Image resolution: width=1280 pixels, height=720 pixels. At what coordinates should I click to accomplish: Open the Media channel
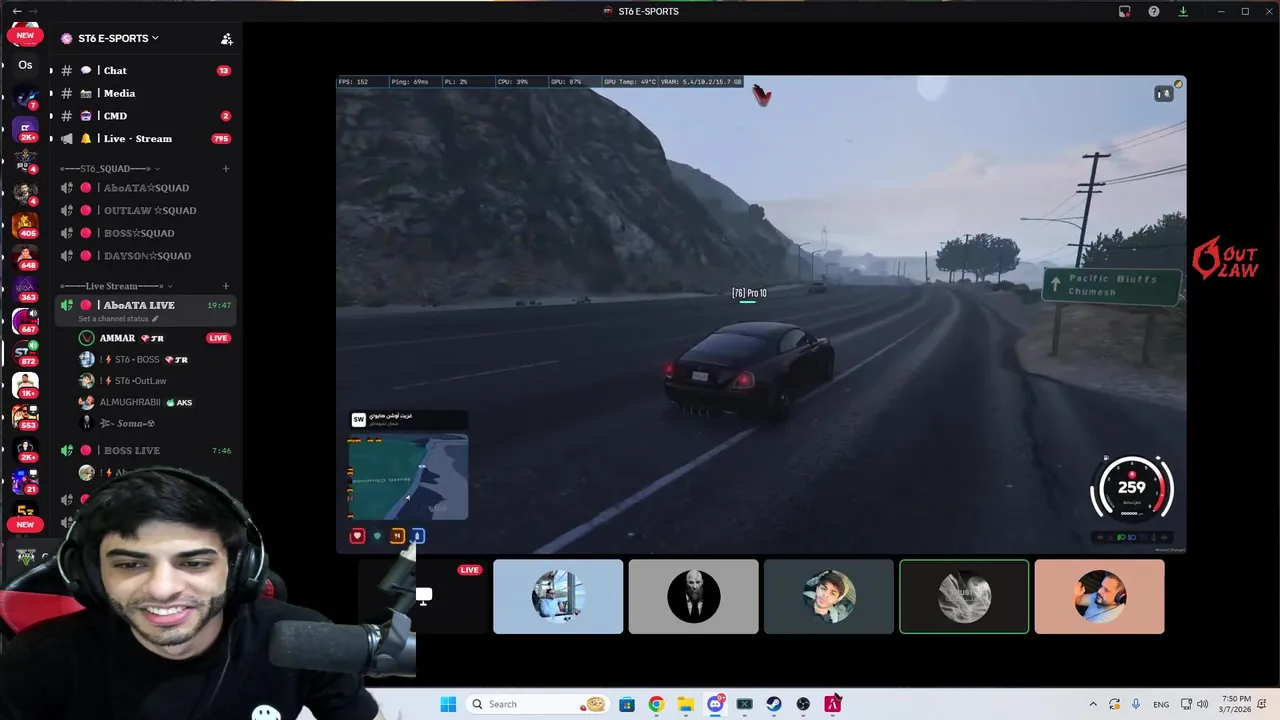coord(146,93)
